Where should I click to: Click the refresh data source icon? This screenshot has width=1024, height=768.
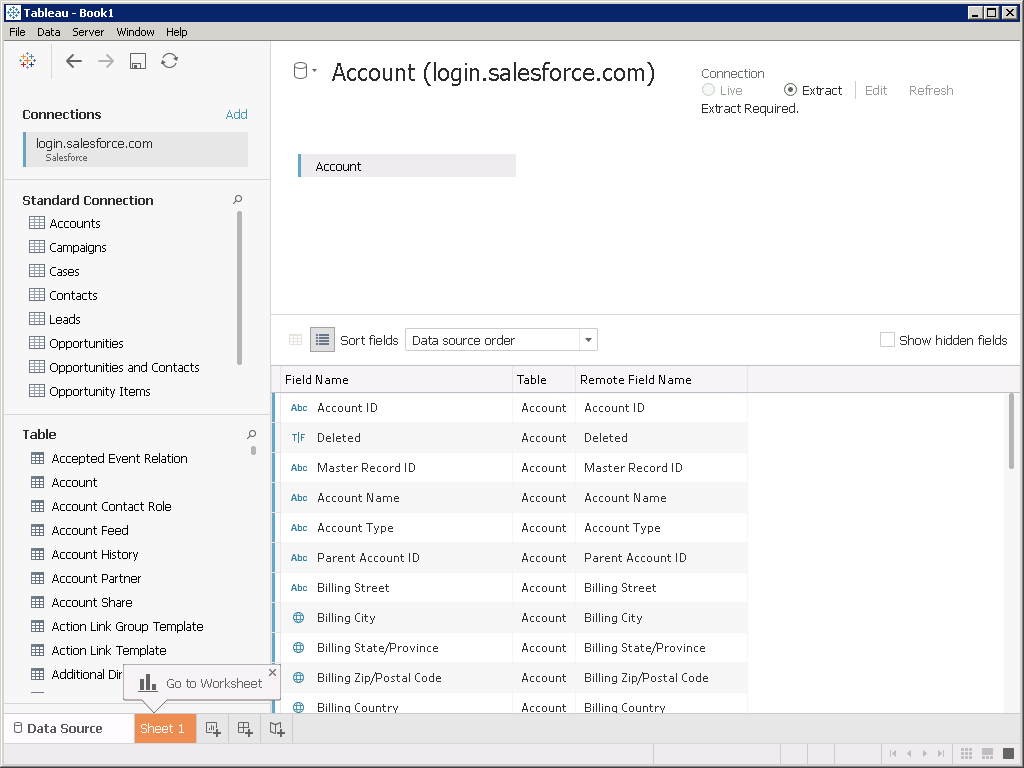click(170, 61)
